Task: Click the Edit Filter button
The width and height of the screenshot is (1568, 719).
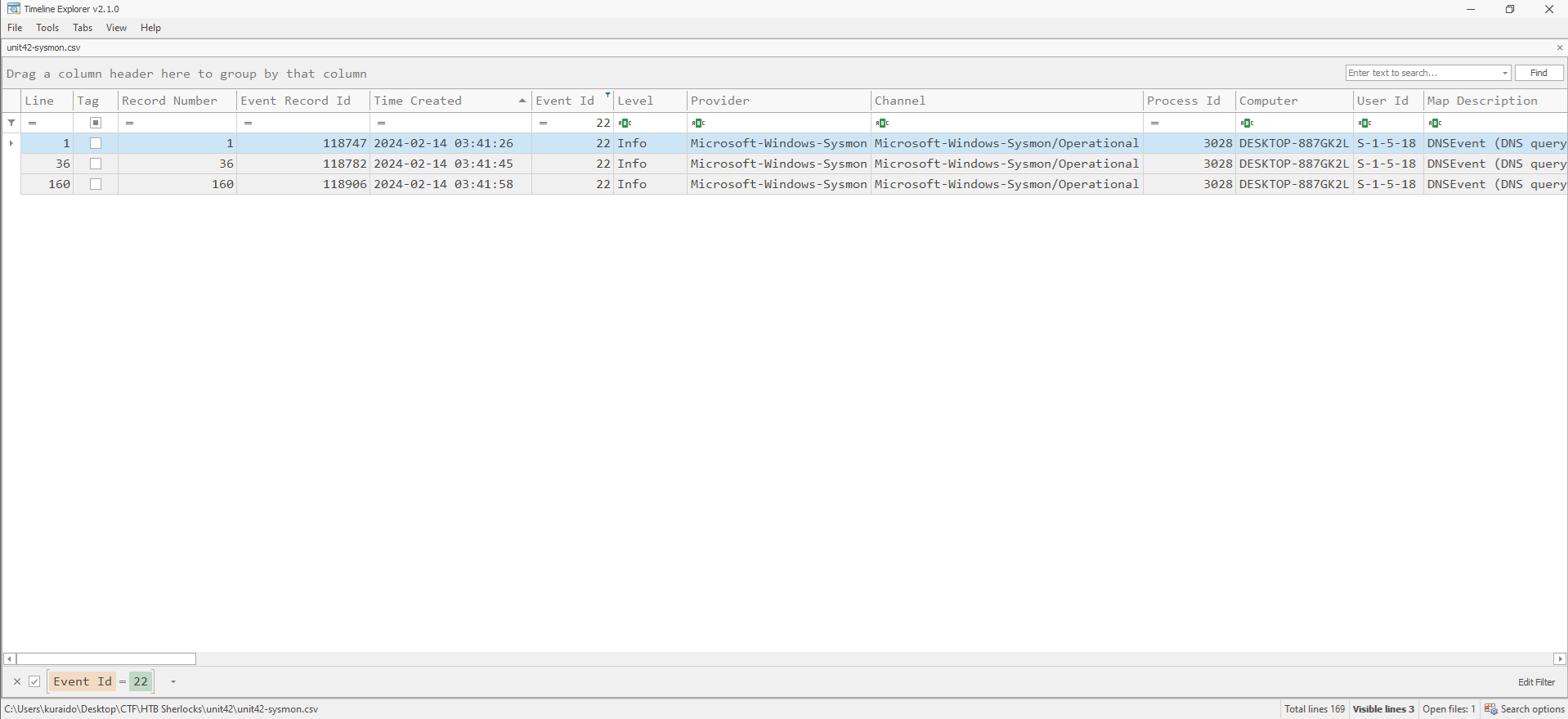Action: pyautogui.click(x=1536, y=681)
